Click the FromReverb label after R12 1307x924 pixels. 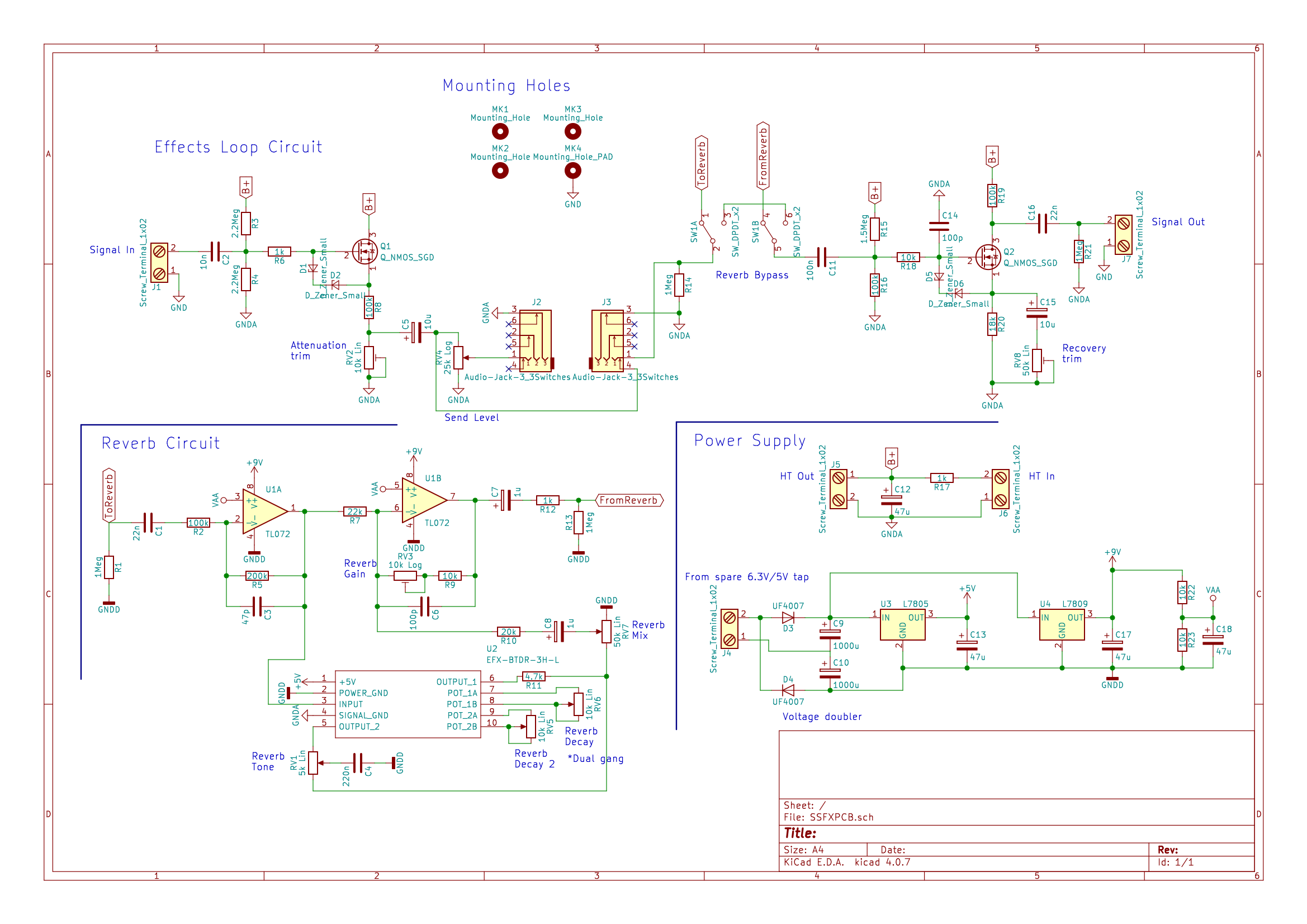coord(629,500)
